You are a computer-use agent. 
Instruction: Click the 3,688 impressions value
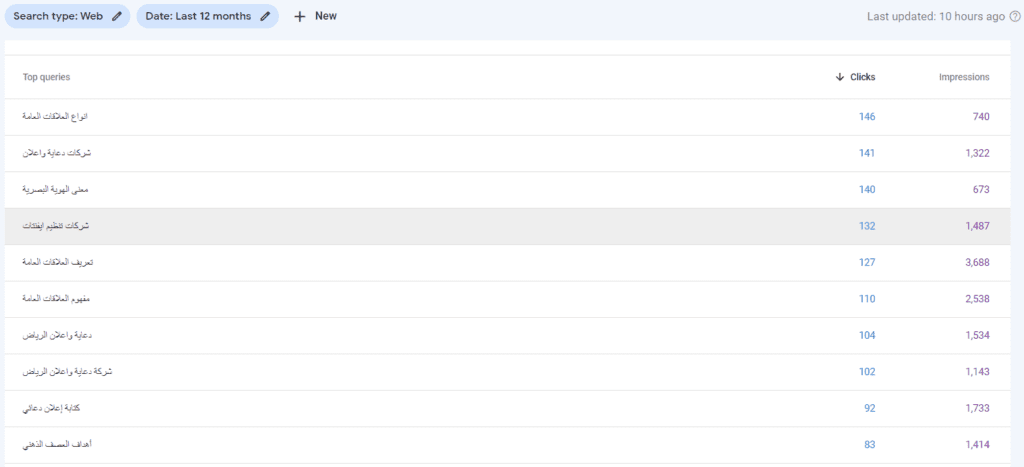tap(978, 263)
